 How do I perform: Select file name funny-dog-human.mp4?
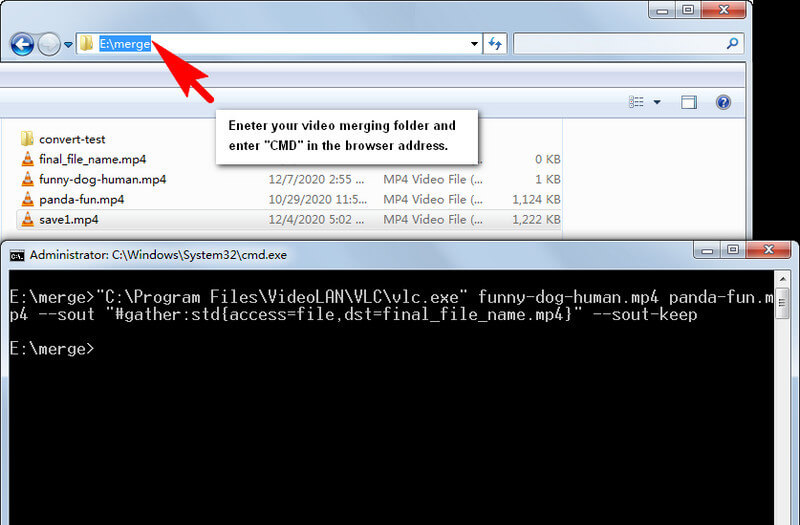[x=103, y=180]
